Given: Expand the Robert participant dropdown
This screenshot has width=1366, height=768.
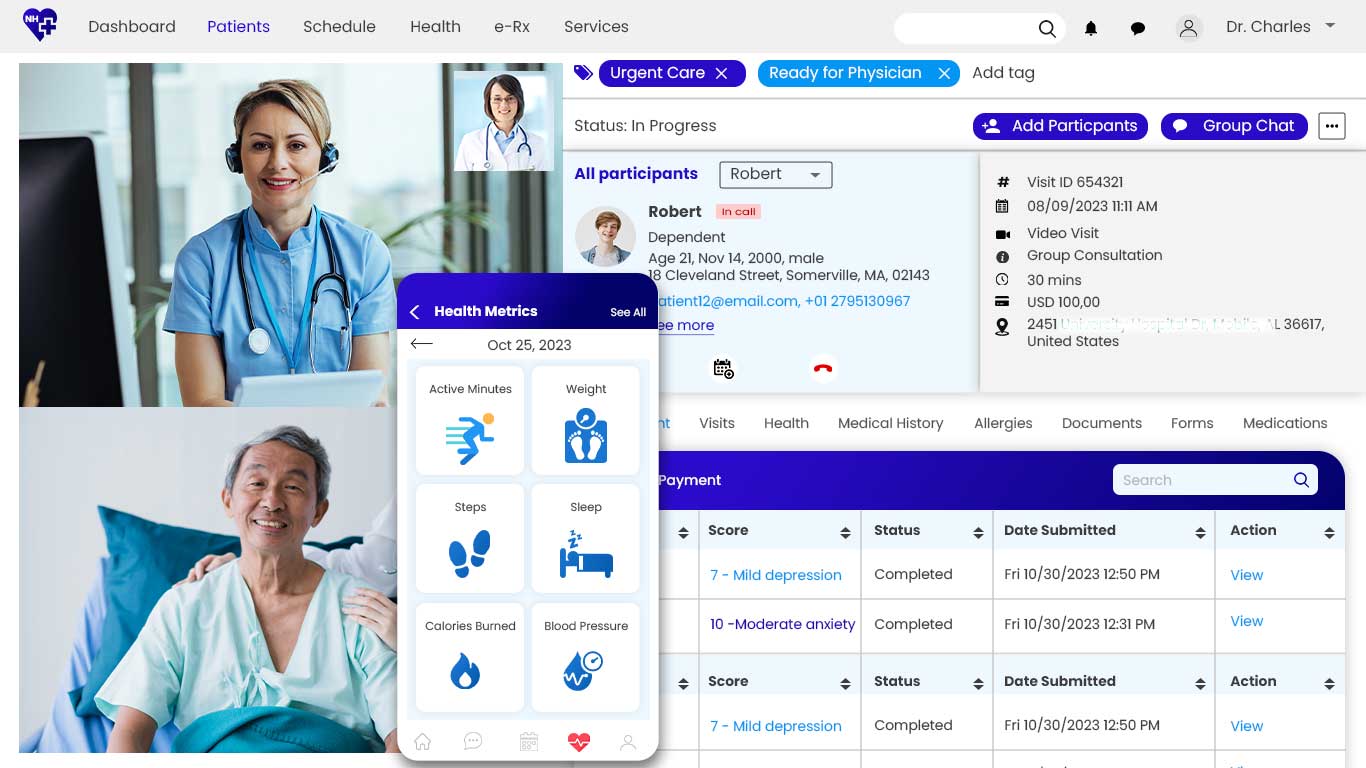Looking at the screenshot, I should click(775, 174).
